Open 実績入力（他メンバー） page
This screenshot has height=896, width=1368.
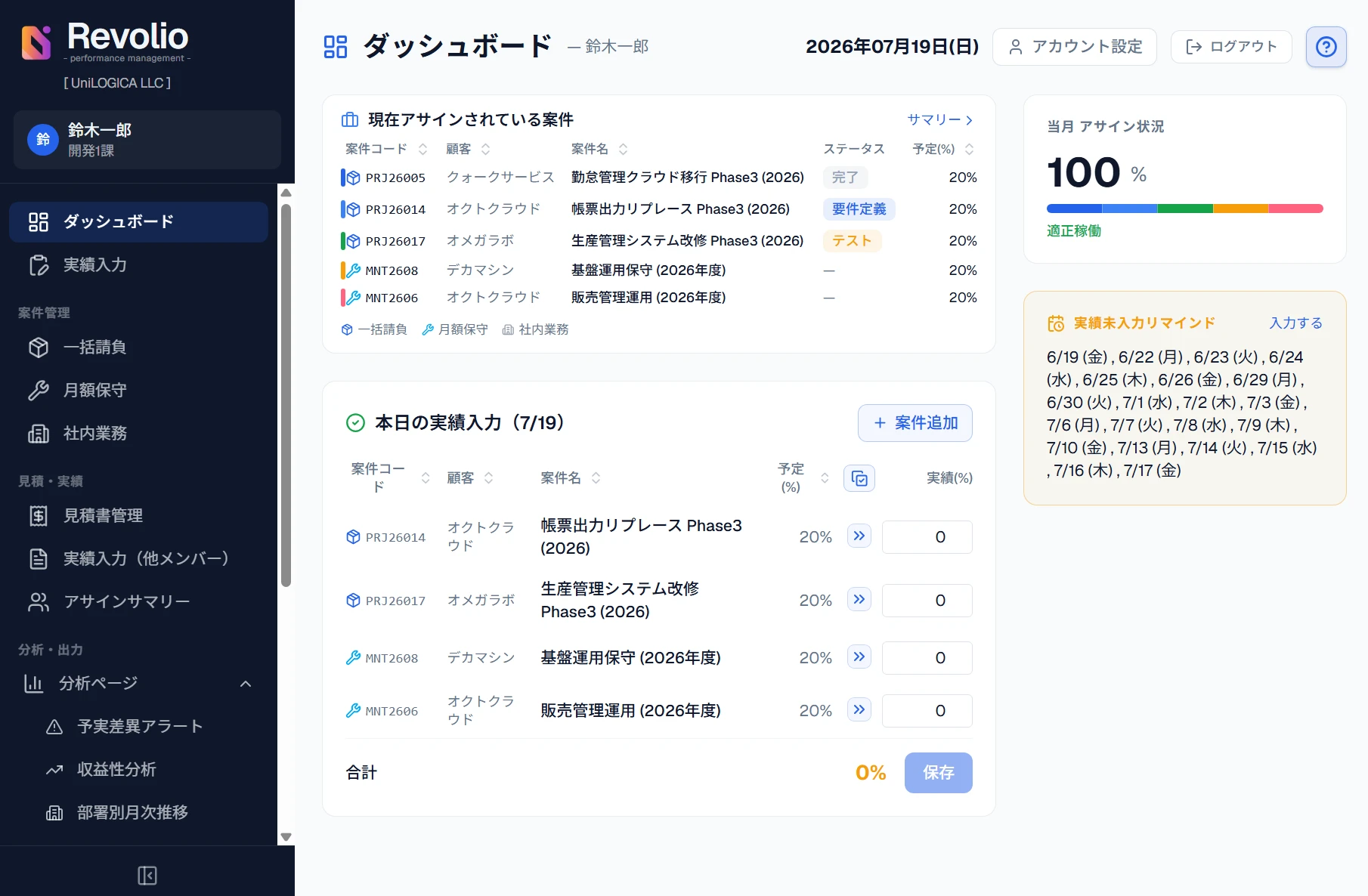click(x=139, y=559)
